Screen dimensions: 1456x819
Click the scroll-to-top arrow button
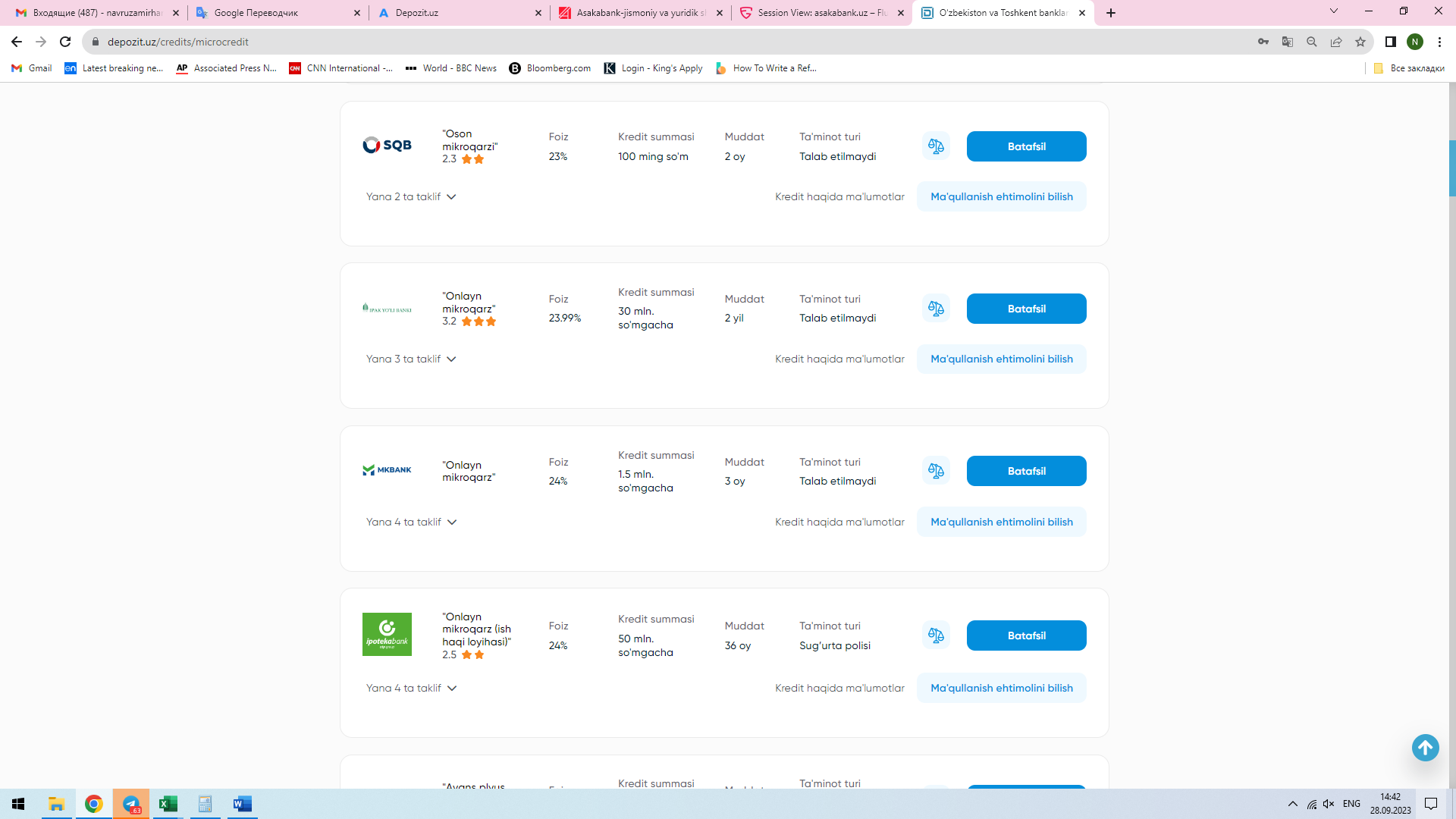pos(1425,748)
